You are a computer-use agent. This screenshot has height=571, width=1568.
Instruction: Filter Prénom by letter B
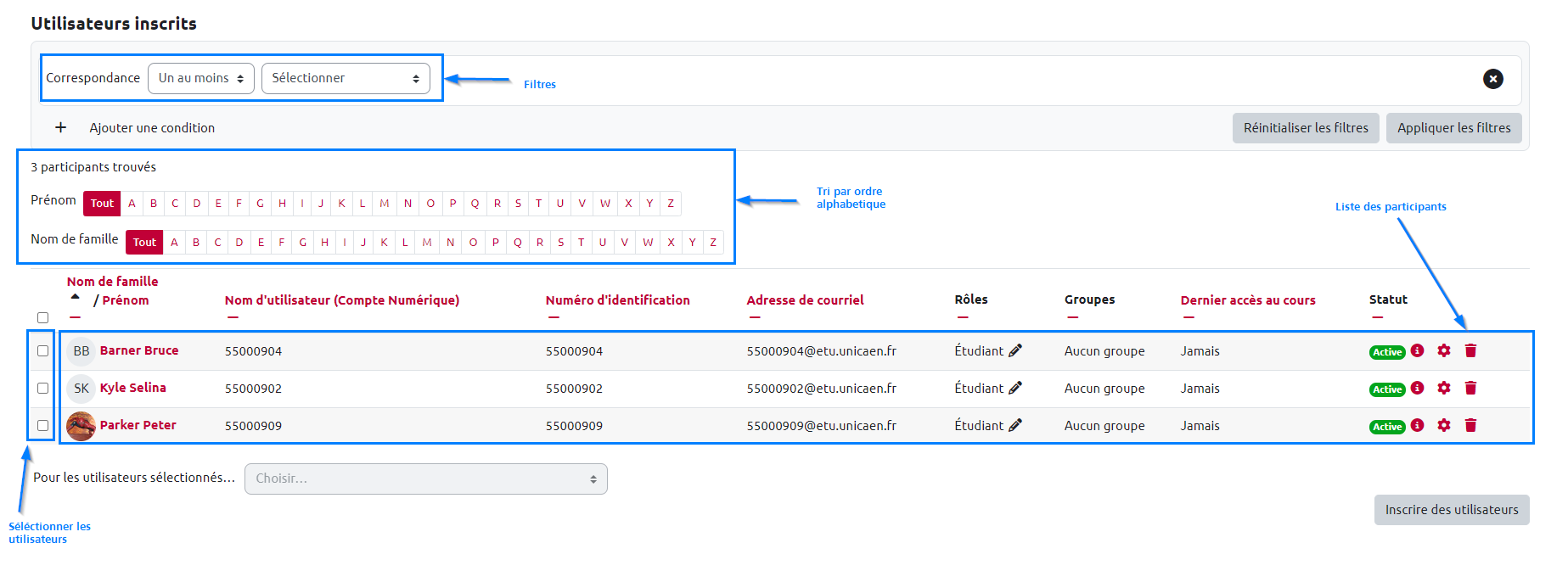pyautogui.click(x=154, y=204)
